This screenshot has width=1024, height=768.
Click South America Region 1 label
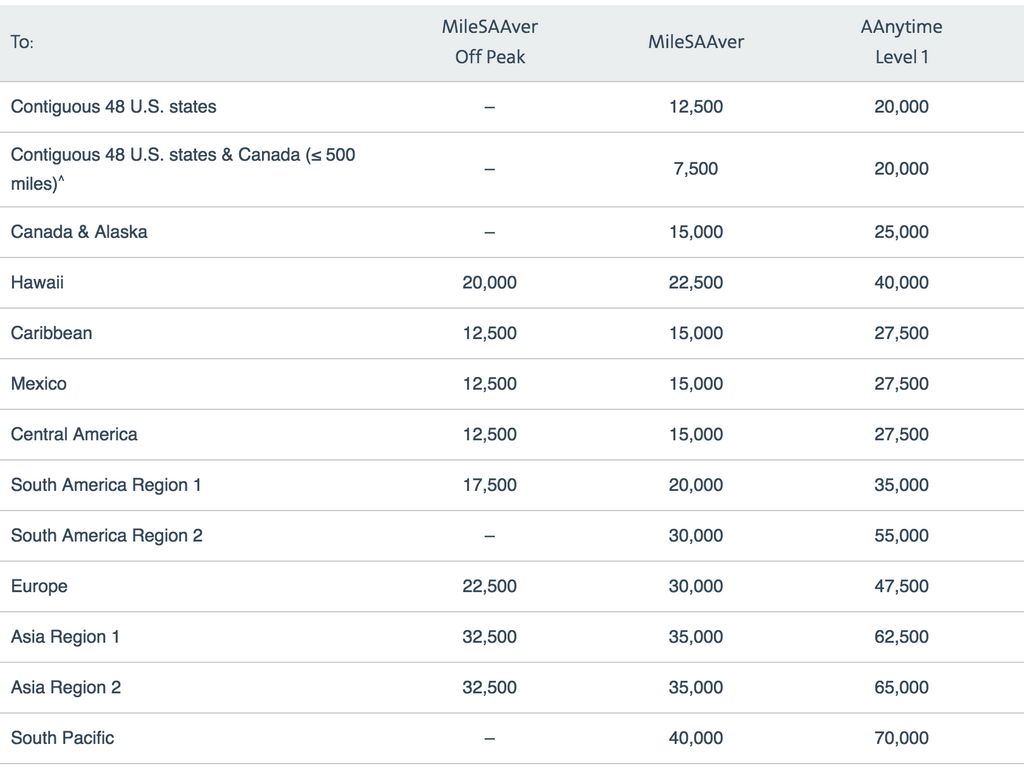coord(106,485)
